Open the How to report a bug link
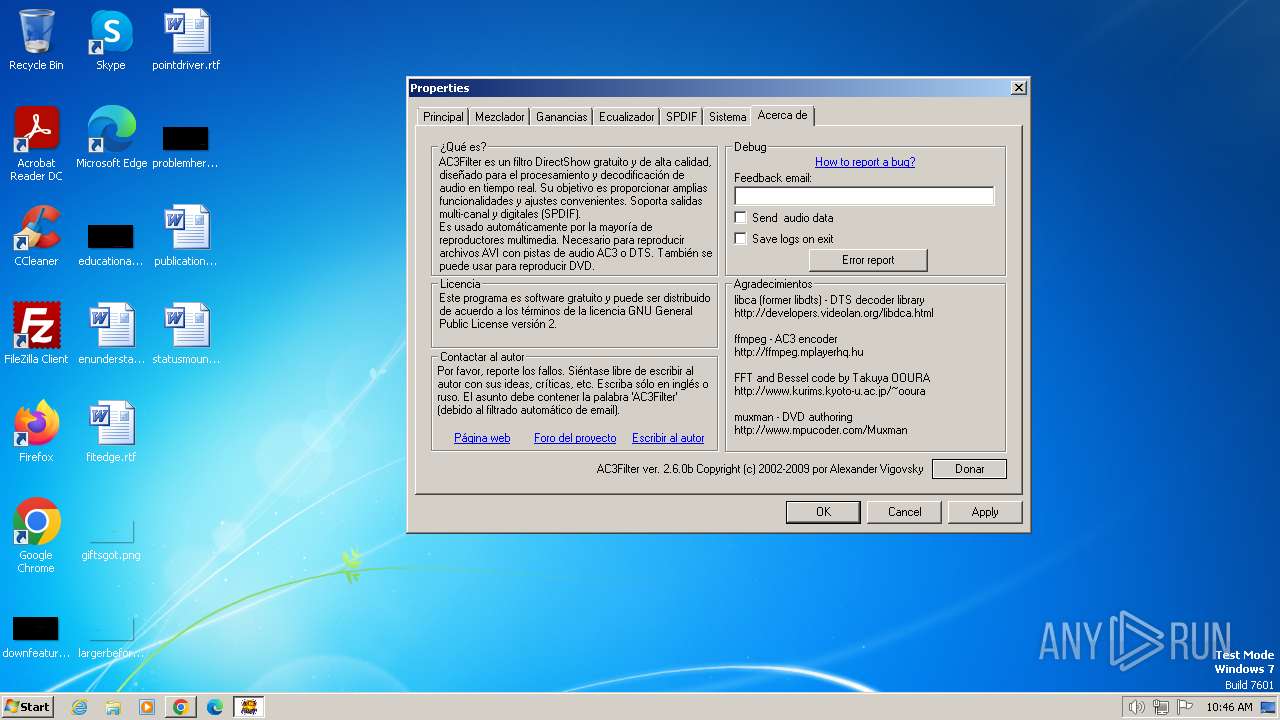Screen dimensions: 1280x720 tap(865, 162)
